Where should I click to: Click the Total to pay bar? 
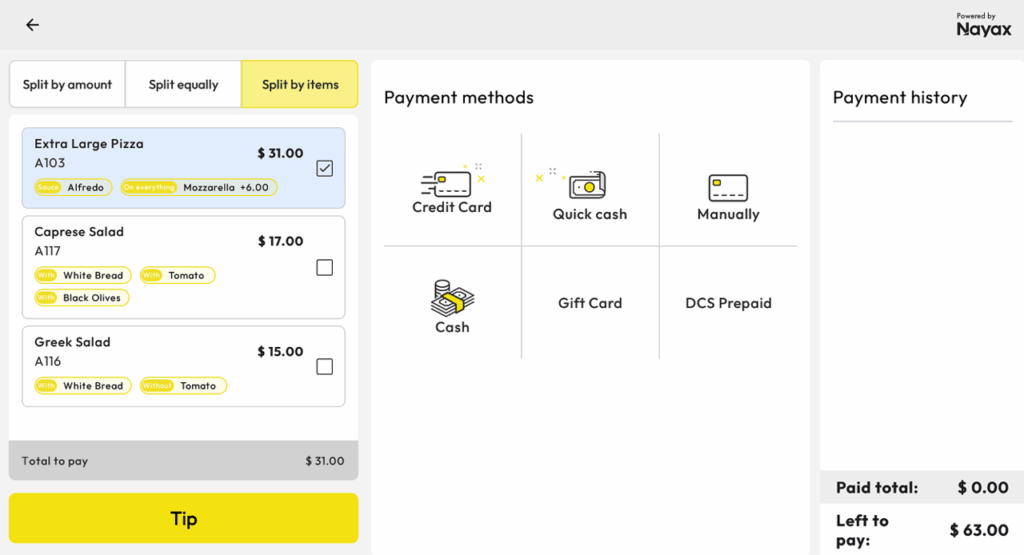pyautogui.click(x=183, y=461)
